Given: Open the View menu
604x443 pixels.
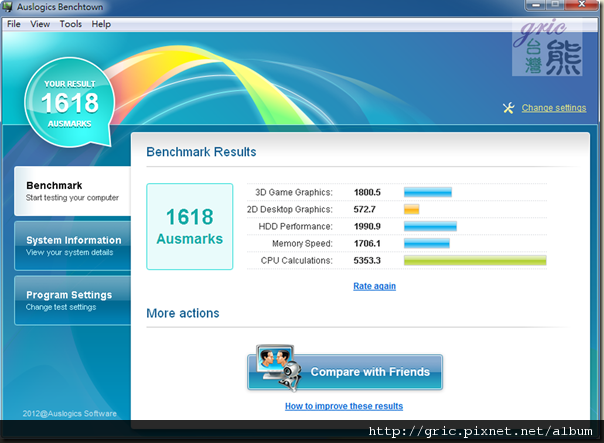Looking at the screenshot, I should click(x=40, y=24).
